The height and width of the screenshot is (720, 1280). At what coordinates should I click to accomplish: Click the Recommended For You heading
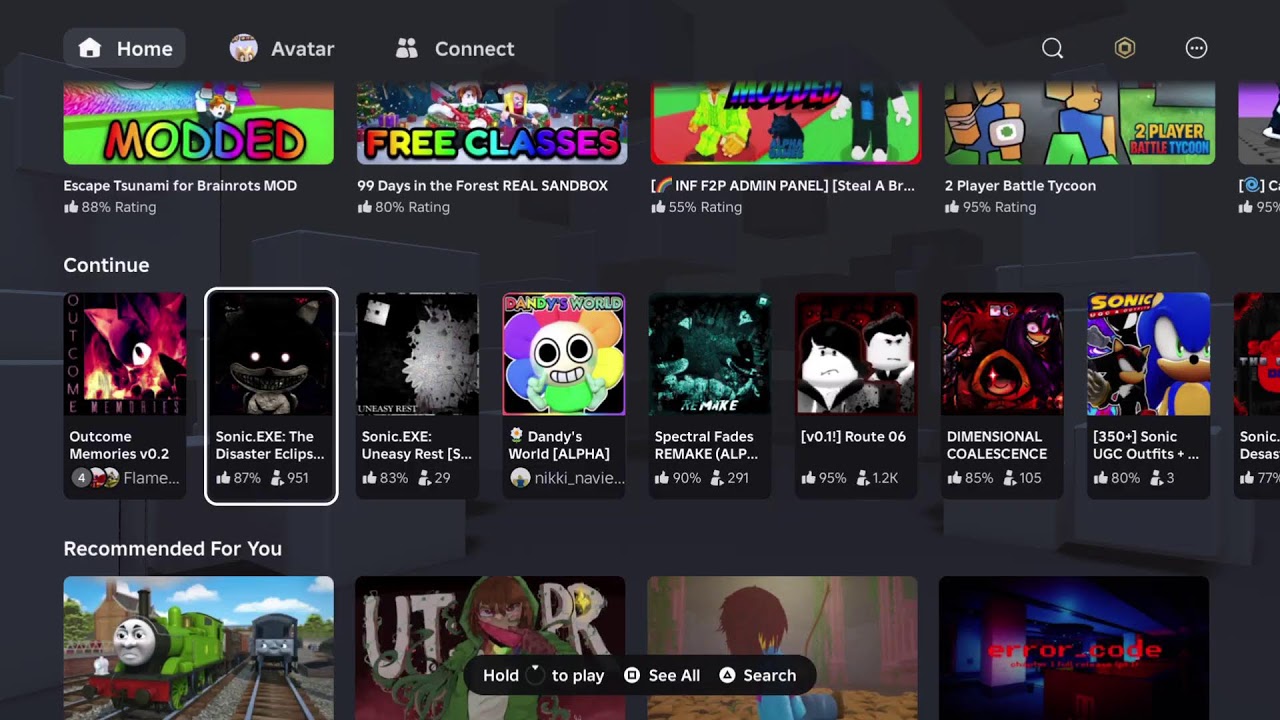(172, 549)
